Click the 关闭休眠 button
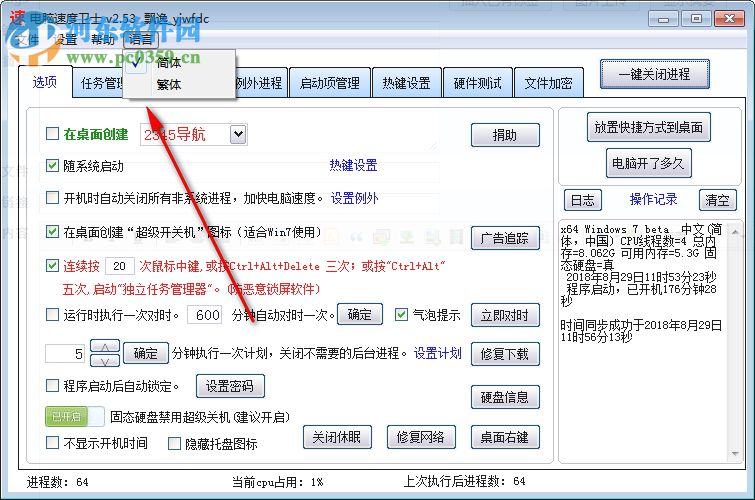 pos(337,437)
